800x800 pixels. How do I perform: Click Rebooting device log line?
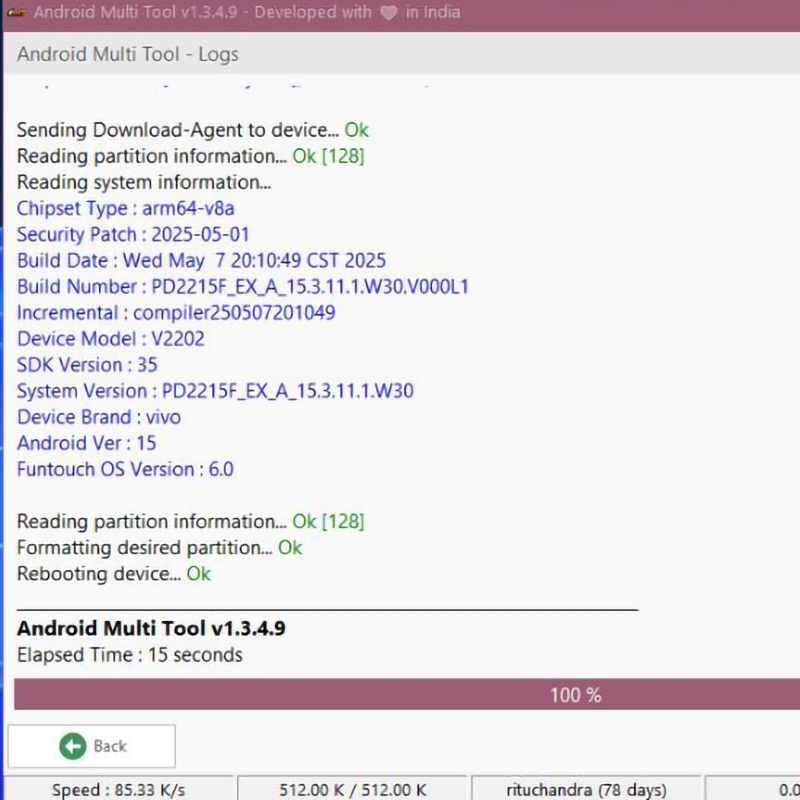point(114,573)
